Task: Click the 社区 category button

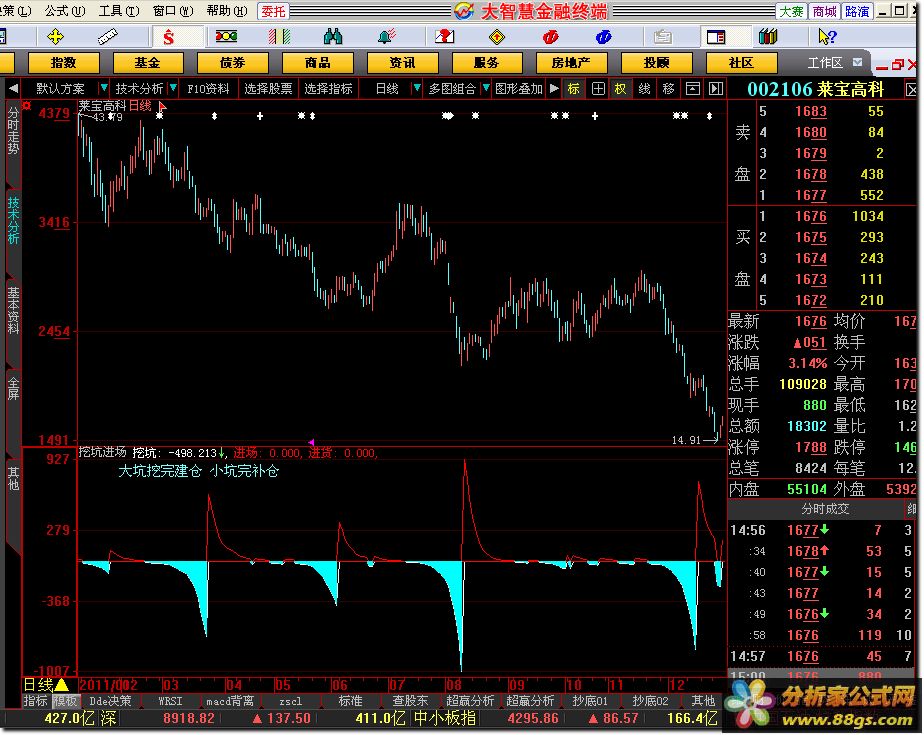Action: [x=741, y=62]
